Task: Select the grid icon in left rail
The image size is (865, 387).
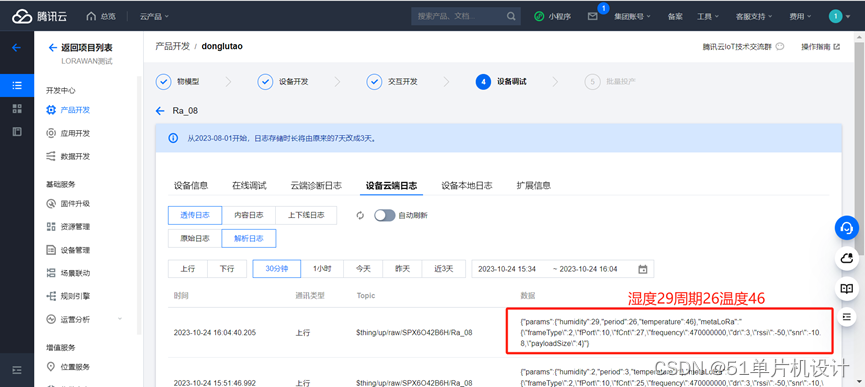Action: point(17,109)
